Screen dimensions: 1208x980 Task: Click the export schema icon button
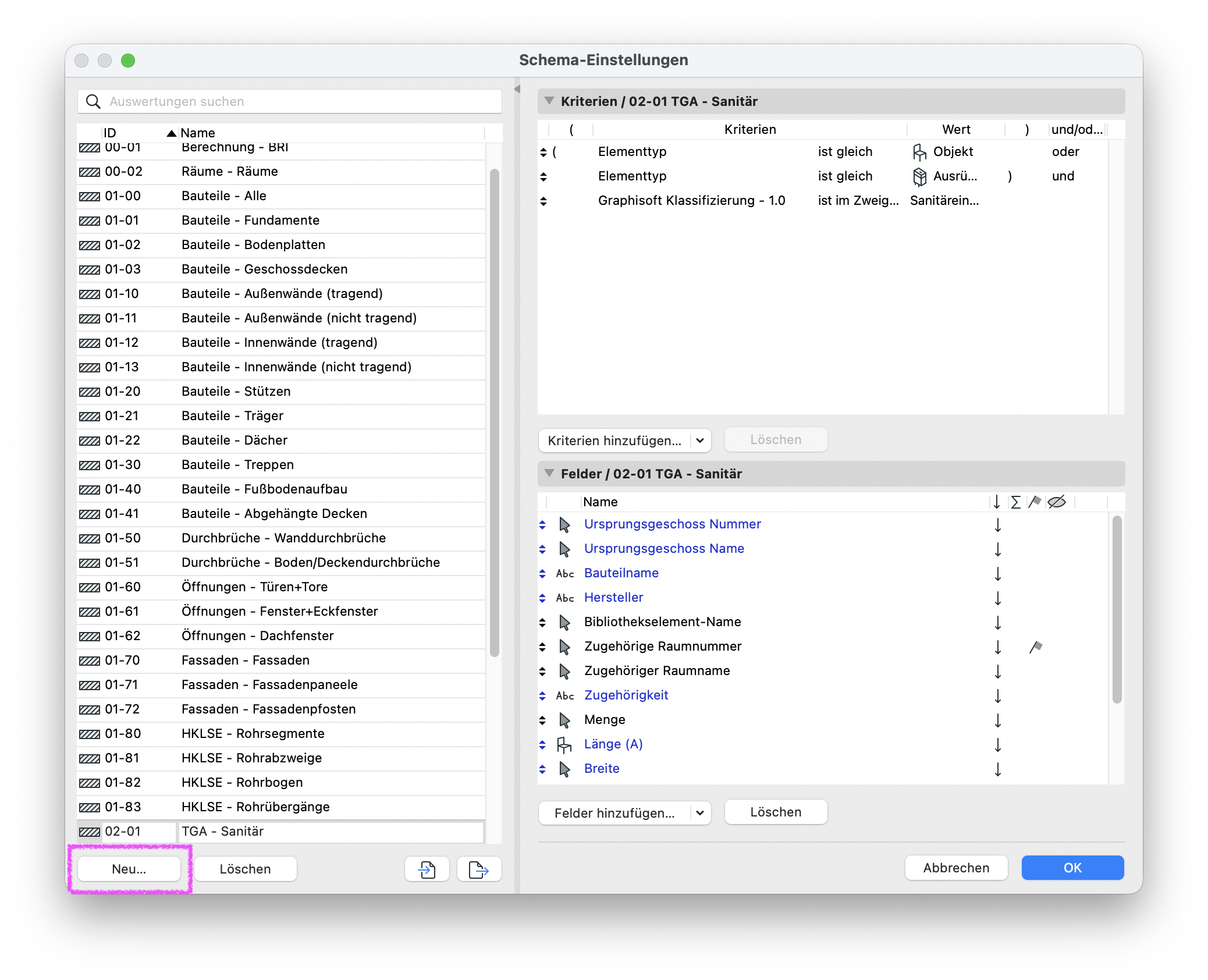pos(479,869)
